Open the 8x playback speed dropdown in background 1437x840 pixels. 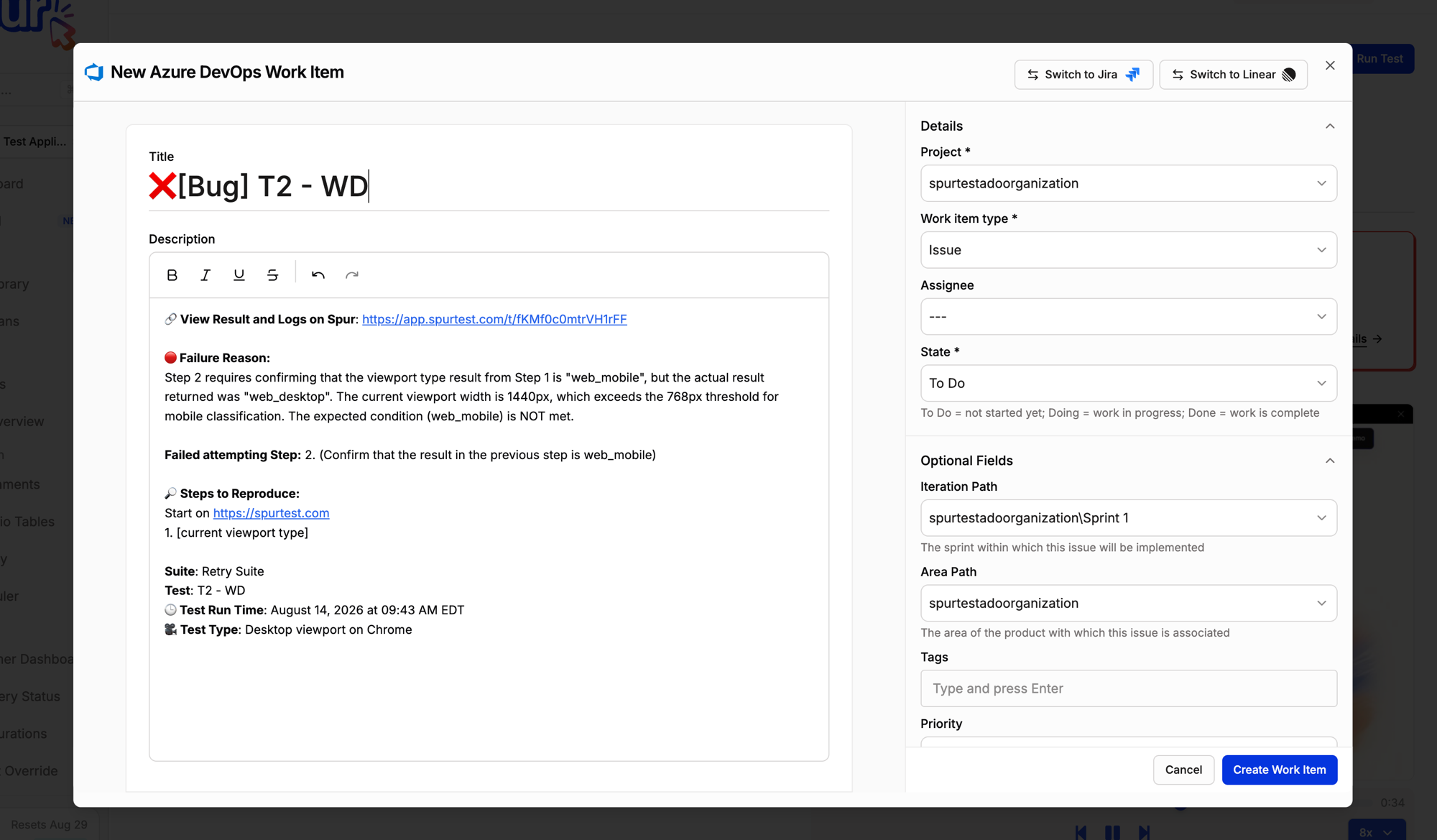tap(1377, 831)
